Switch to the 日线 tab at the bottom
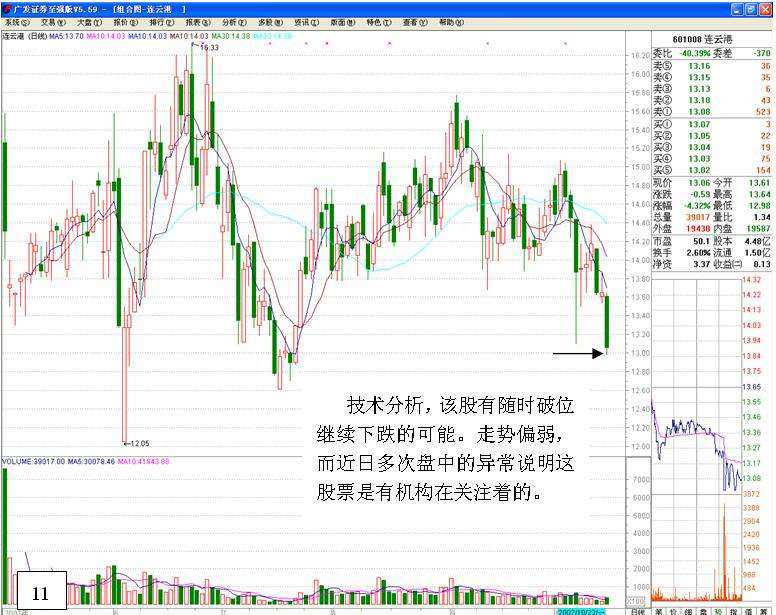Image resolution: width=776 pixels, height=615 pixels. point(638,612)
